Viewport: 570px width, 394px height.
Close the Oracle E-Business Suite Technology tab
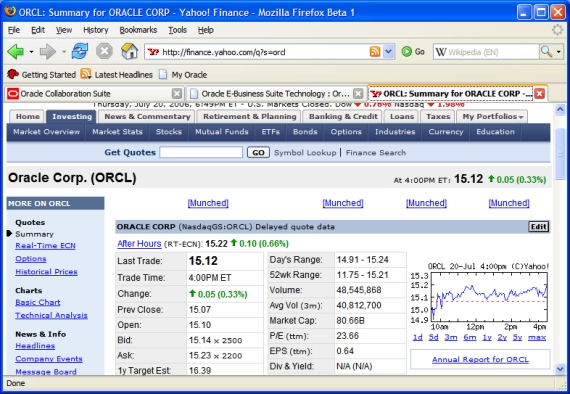click(x=358, y=94)
